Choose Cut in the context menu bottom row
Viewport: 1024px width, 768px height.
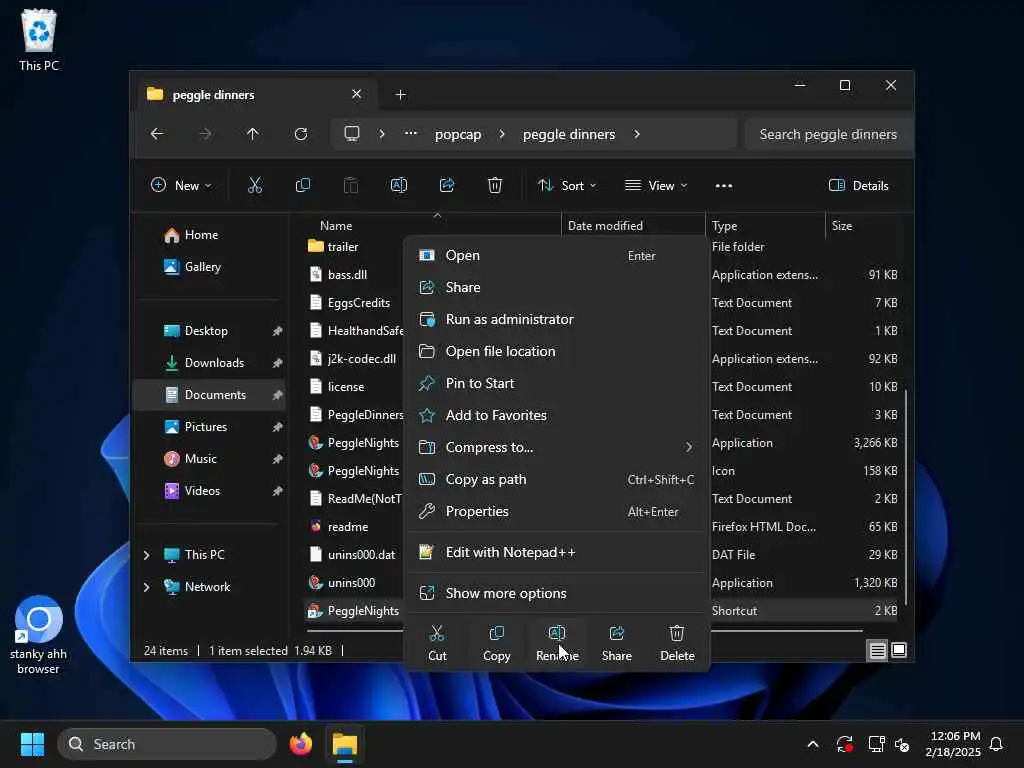(x=437, y=643)
